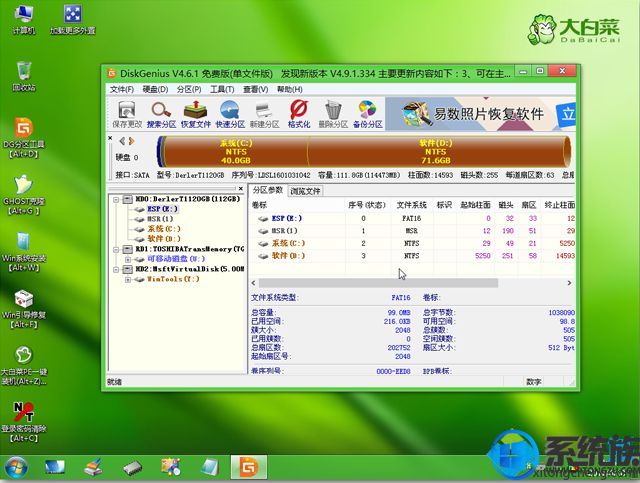The image size is (640, 483).
Task: Collapse the HD2:MsftVirtualDisk tree node
Action: coord(117,269)
